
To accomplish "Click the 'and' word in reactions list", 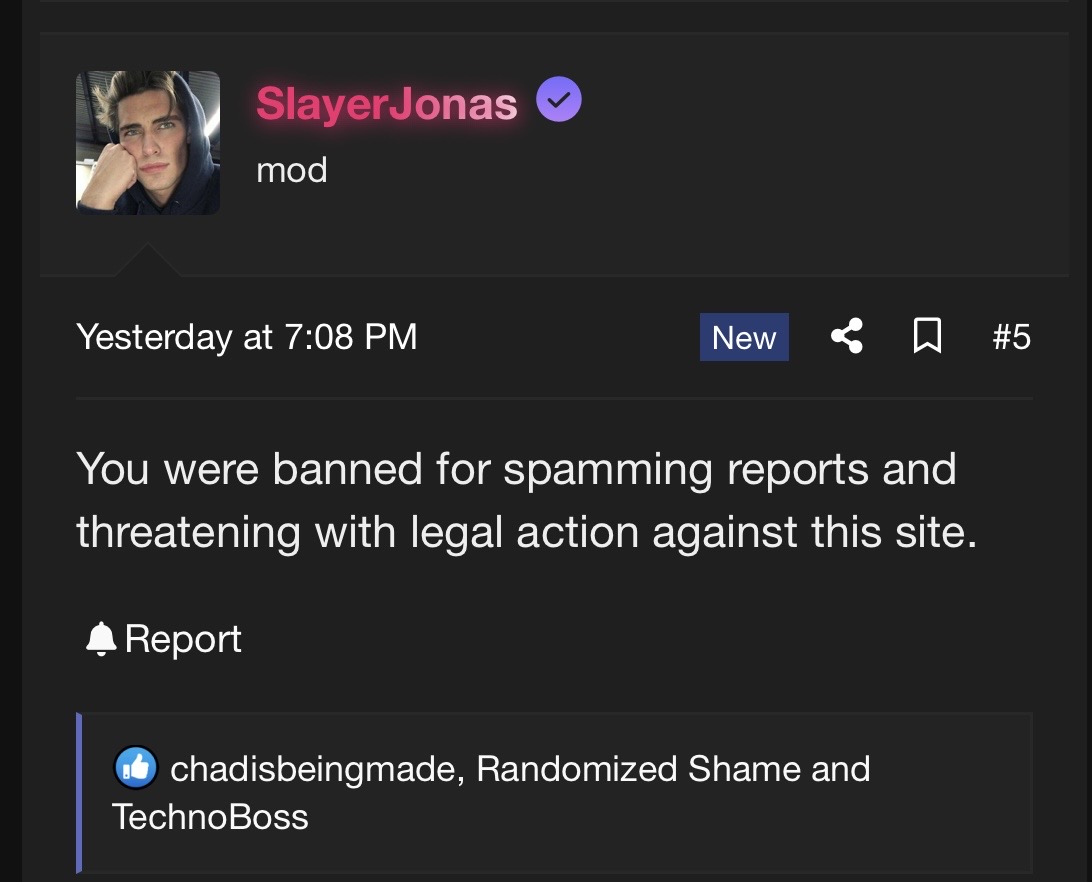I will (841, 769).
